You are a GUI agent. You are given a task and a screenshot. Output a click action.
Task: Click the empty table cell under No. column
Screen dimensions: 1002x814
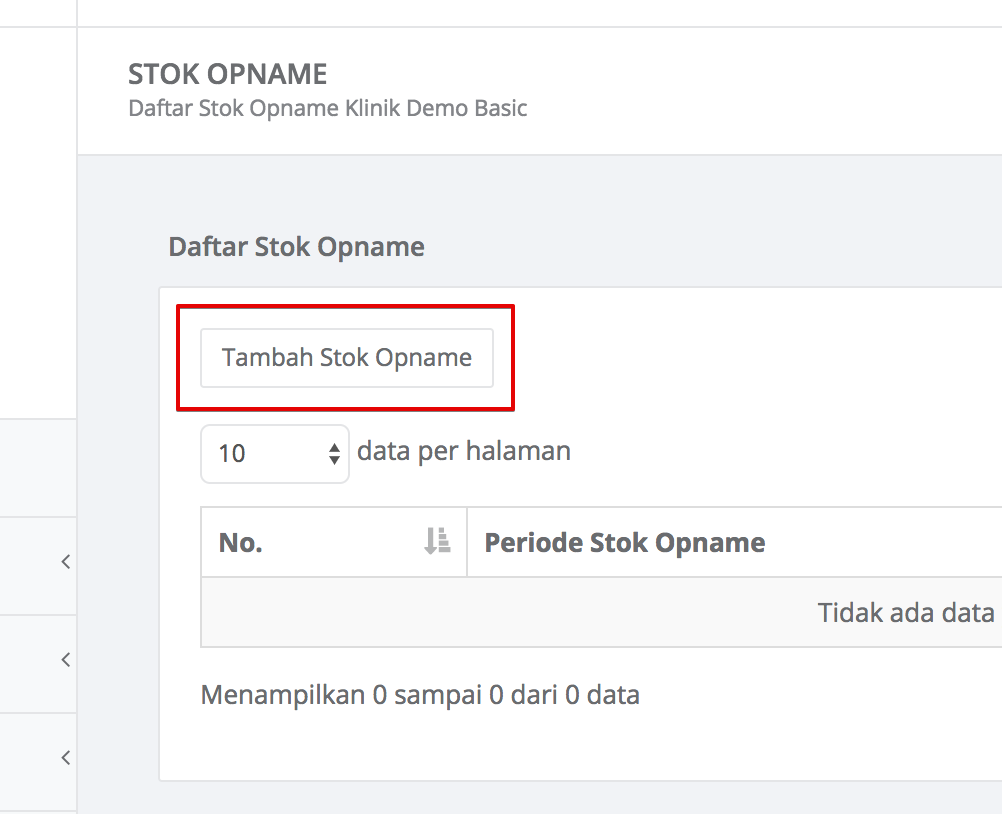click(334, 612)
